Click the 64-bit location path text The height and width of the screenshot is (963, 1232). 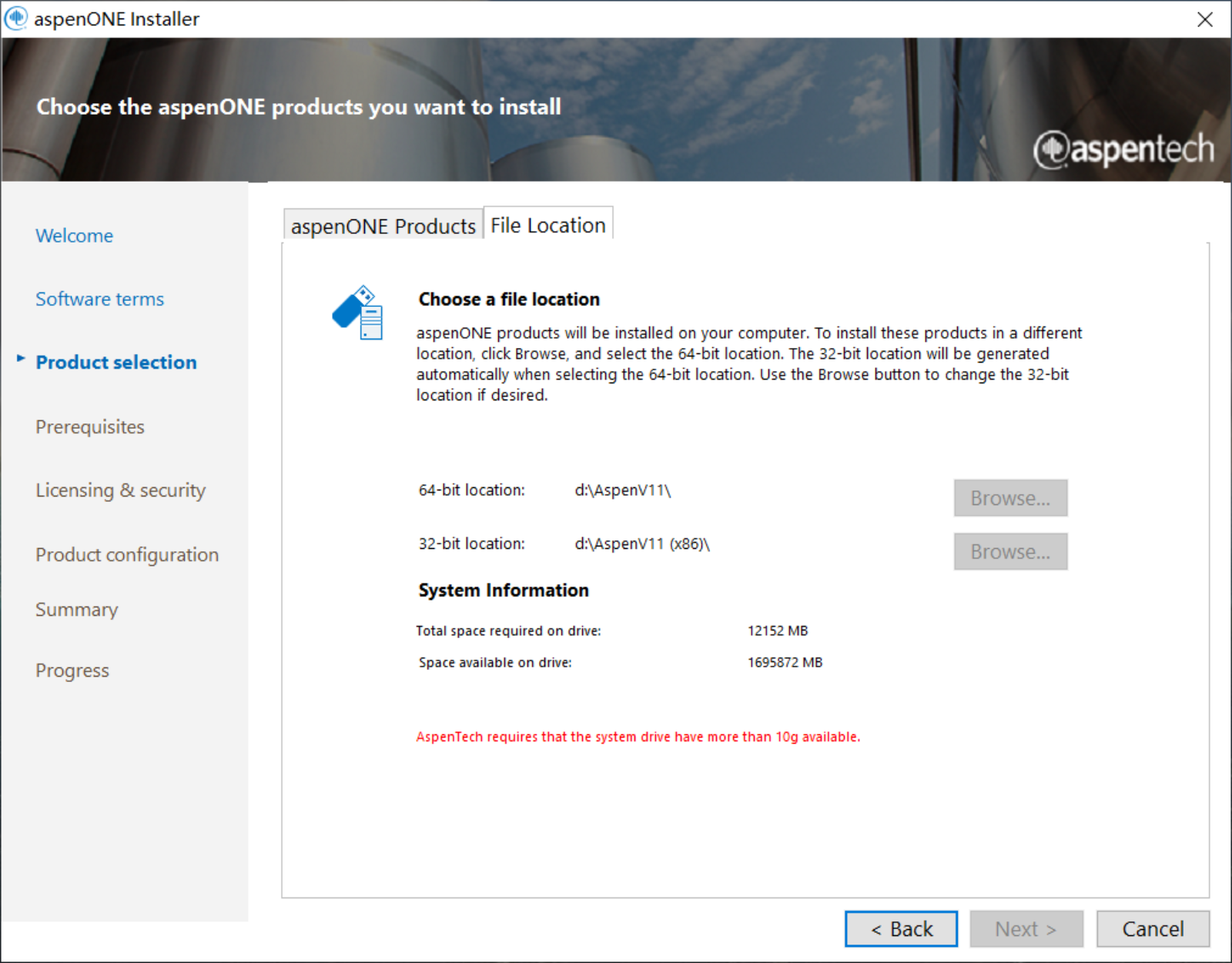[x=622, y=490]
